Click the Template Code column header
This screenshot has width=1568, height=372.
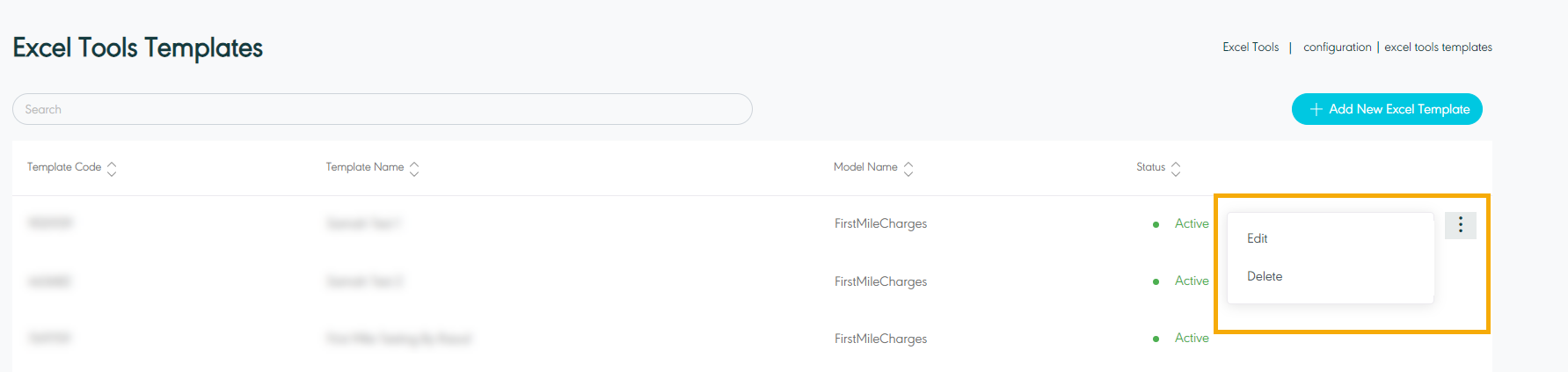[64, 167]
